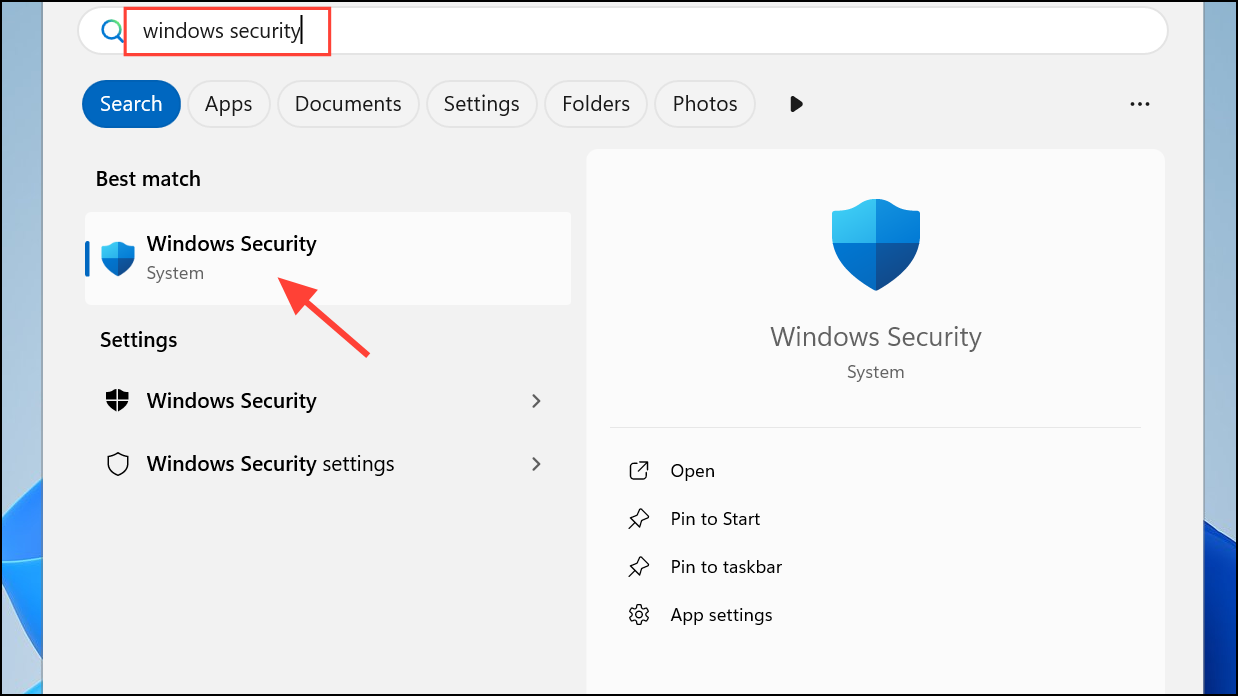Select the Settings filter tab

[x=481, y=103]
